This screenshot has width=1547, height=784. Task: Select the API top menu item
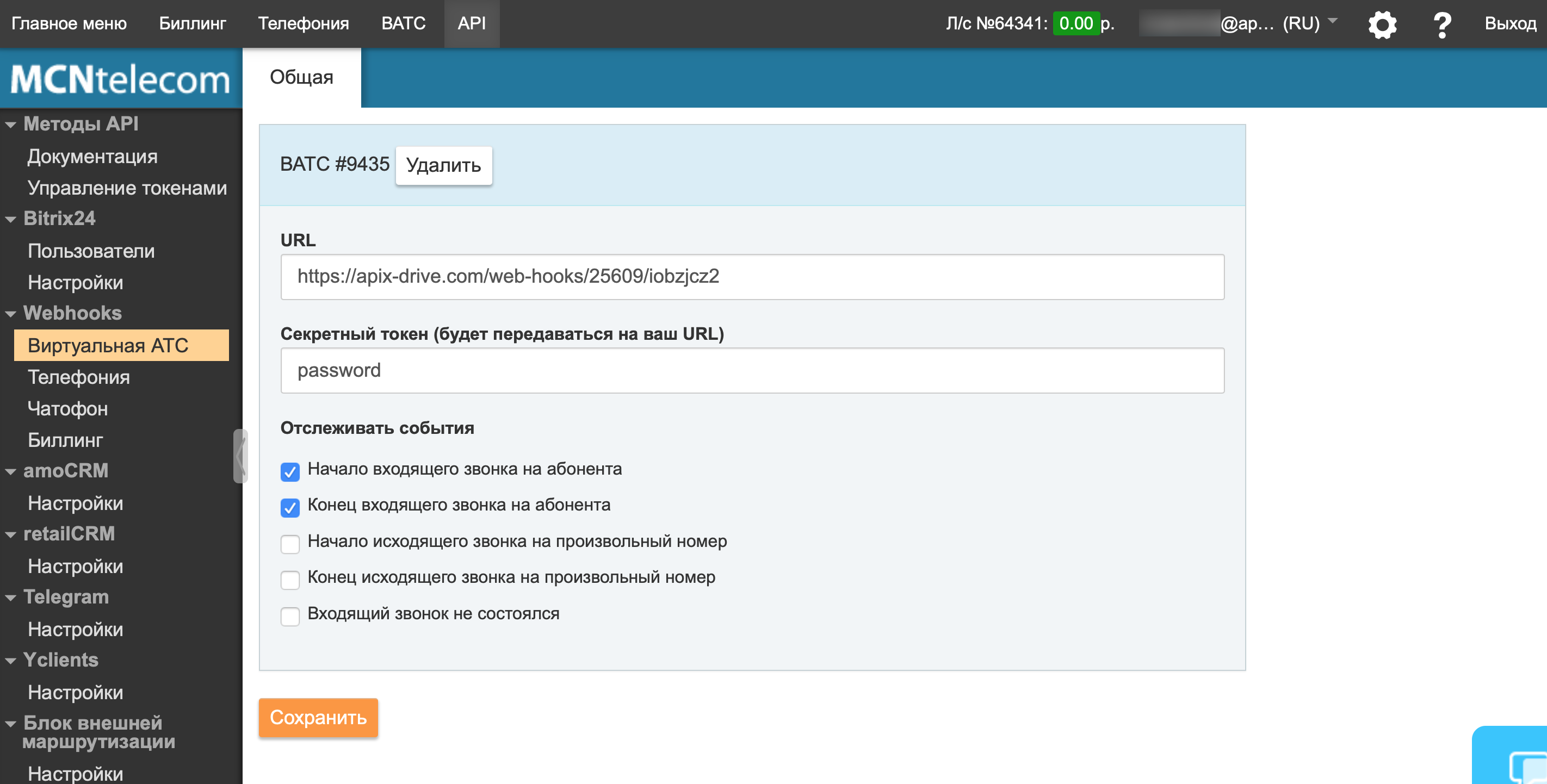[x=472, y=23]
